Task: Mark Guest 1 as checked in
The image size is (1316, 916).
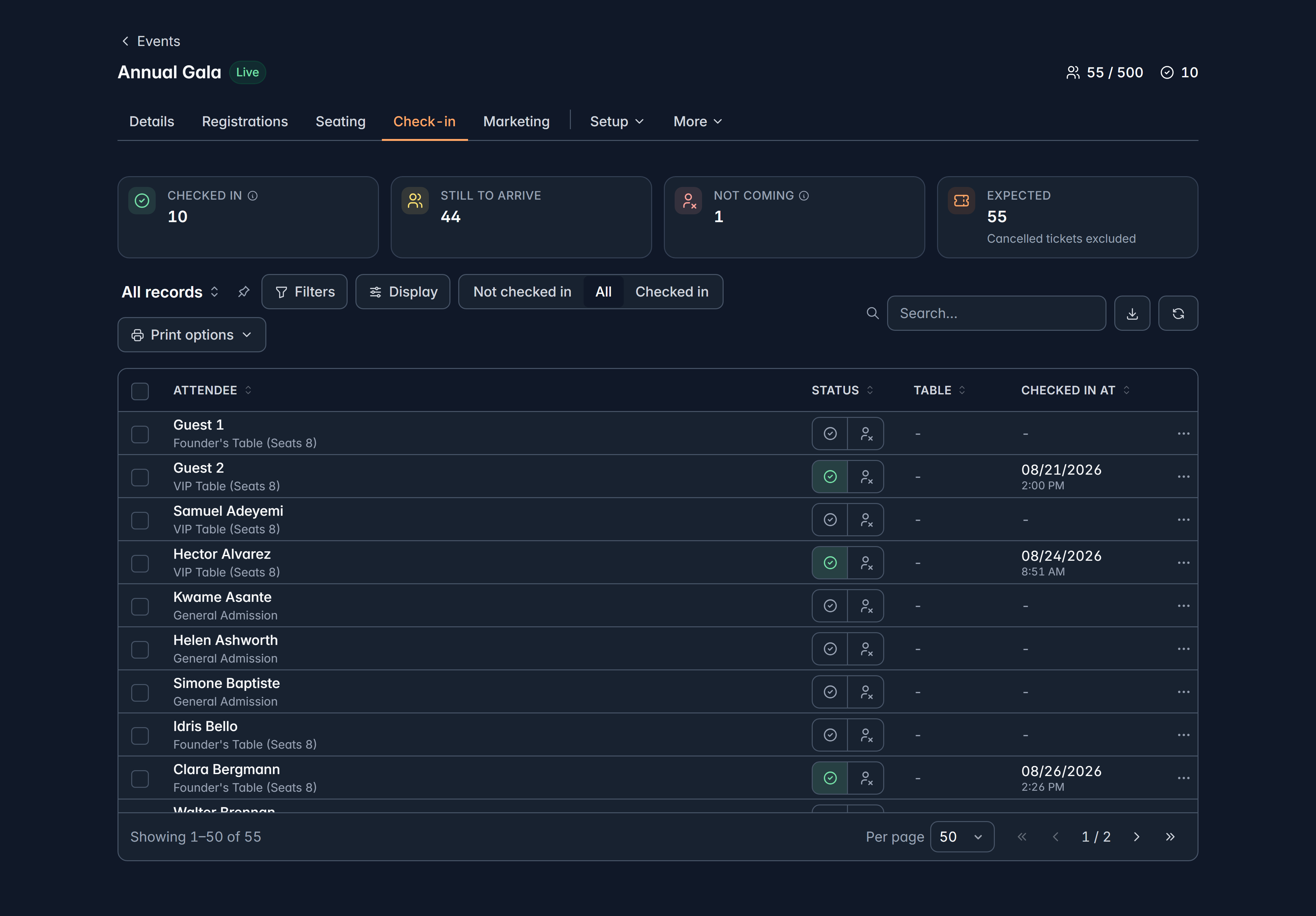Action: click(830, 434)
